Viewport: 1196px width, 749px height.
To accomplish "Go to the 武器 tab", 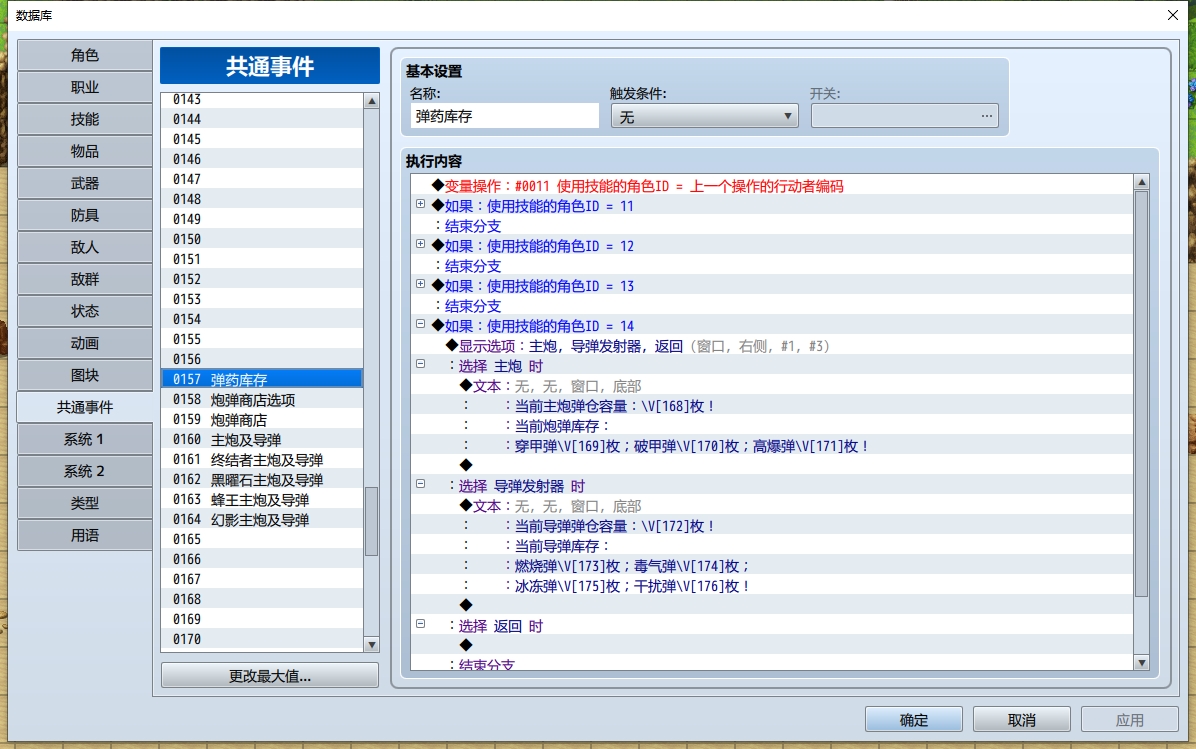I will [85, 184].
